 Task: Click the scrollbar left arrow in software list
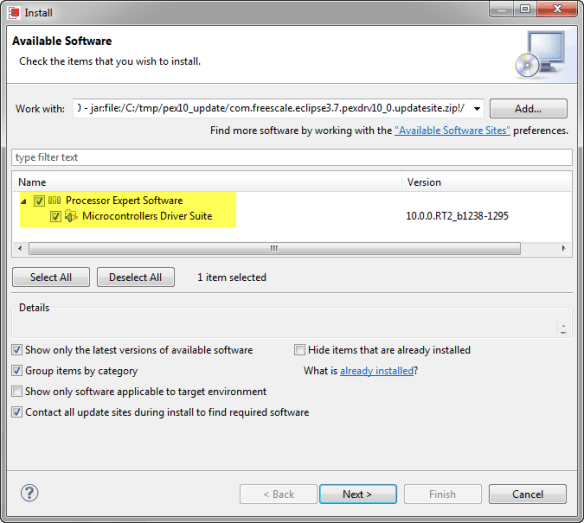pos(20,248)
